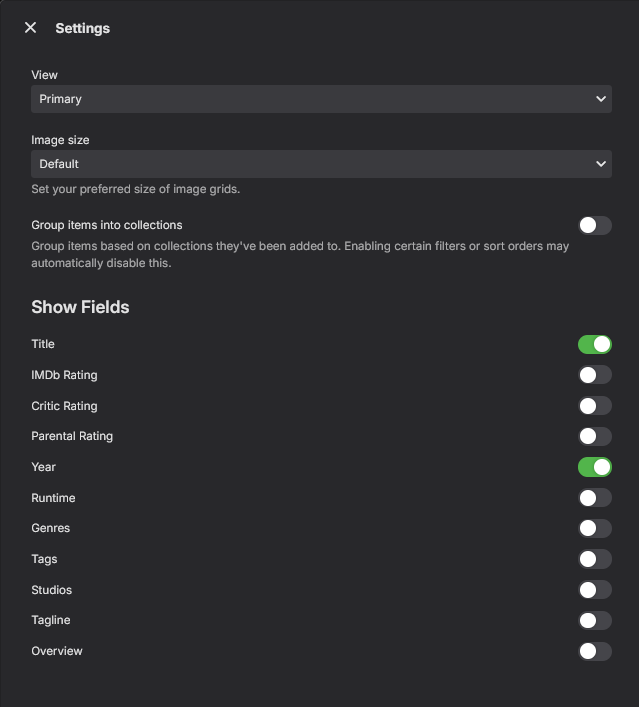Turn off the Year toggle
The image size is (639, 707).
(x=594, y=467)
